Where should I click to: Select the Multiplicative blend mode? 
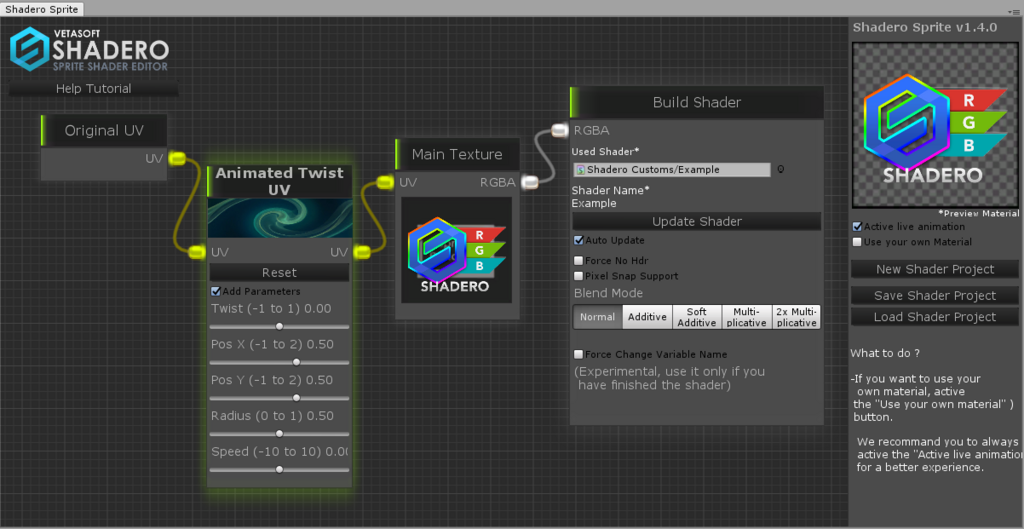[x=746, y=317]
